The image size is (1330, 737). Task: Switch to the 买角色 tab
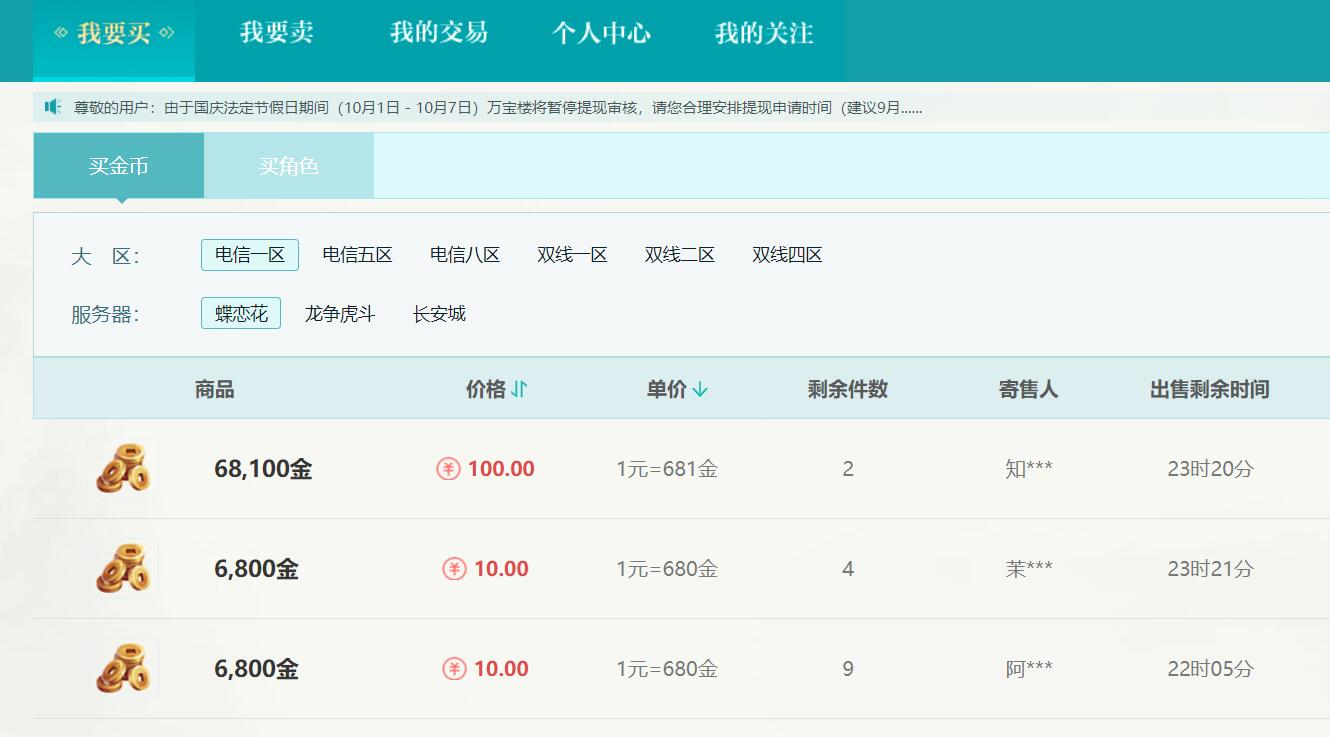point(288,166)
